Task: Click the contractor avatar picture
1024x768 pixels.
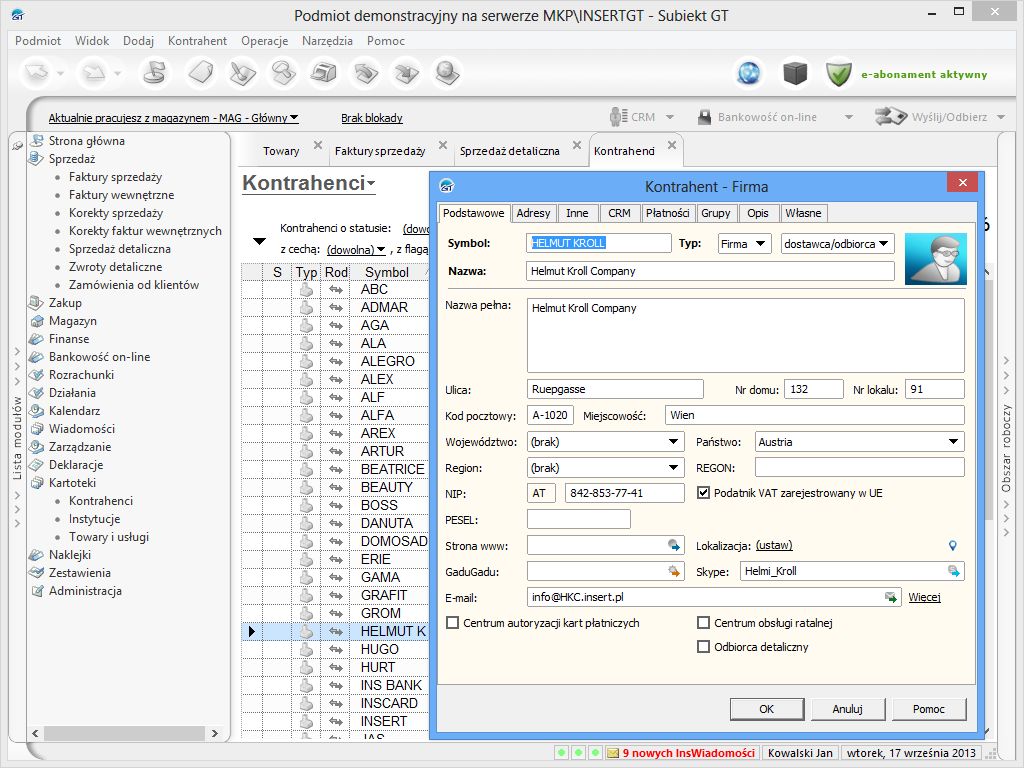Action: pos(935,259)
